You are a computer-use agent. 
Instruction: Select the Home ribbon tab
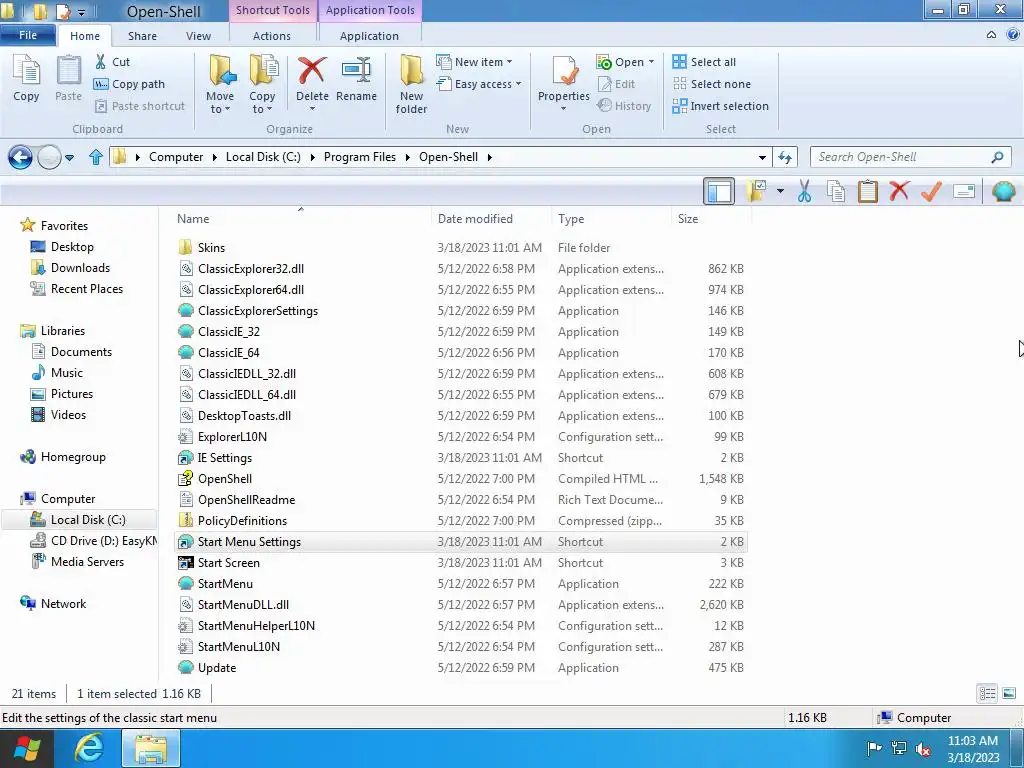pyautogui.click(x=85, y=36)
